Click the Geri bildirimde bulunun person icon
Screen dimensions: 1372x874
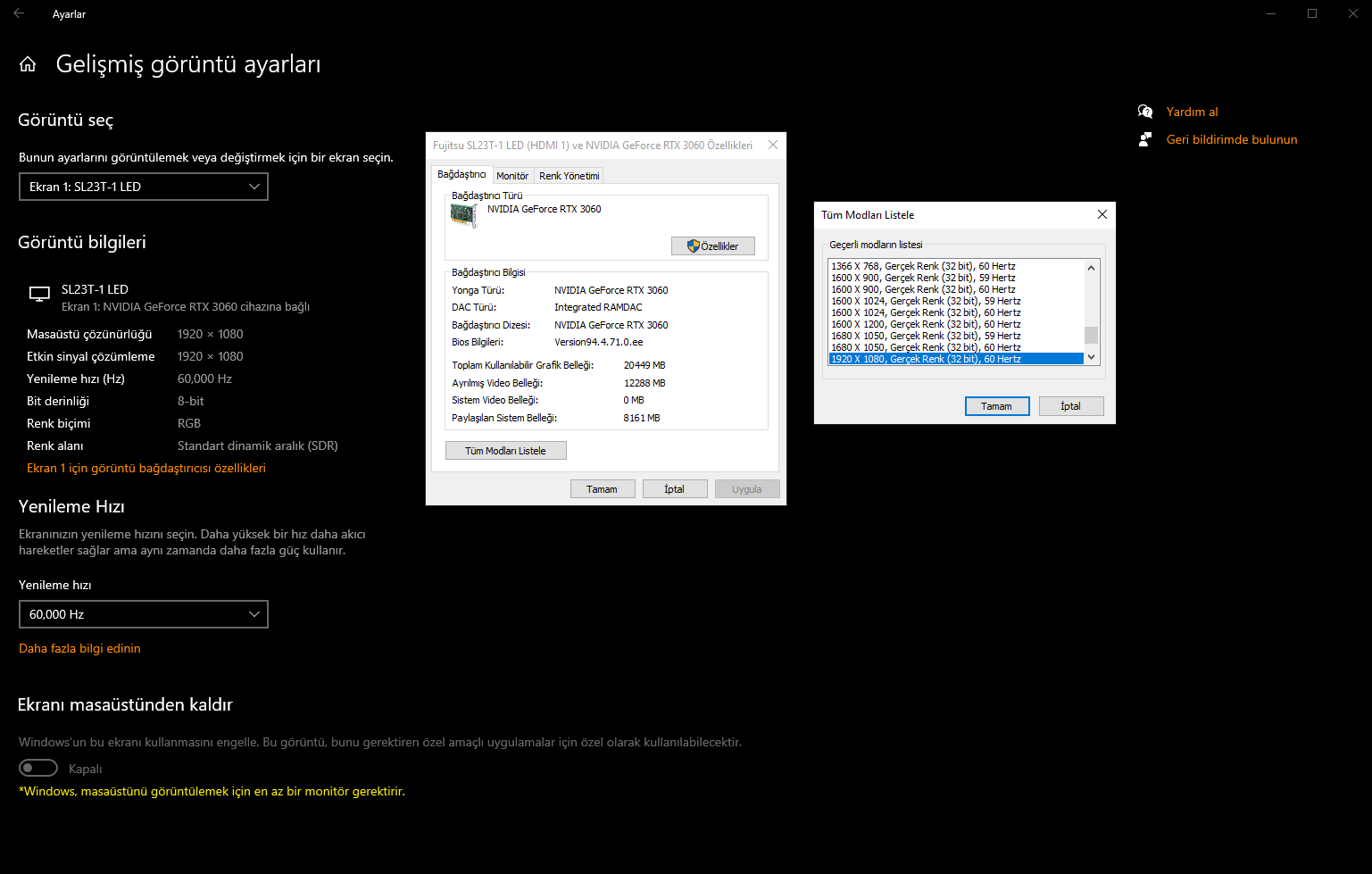1145,139
